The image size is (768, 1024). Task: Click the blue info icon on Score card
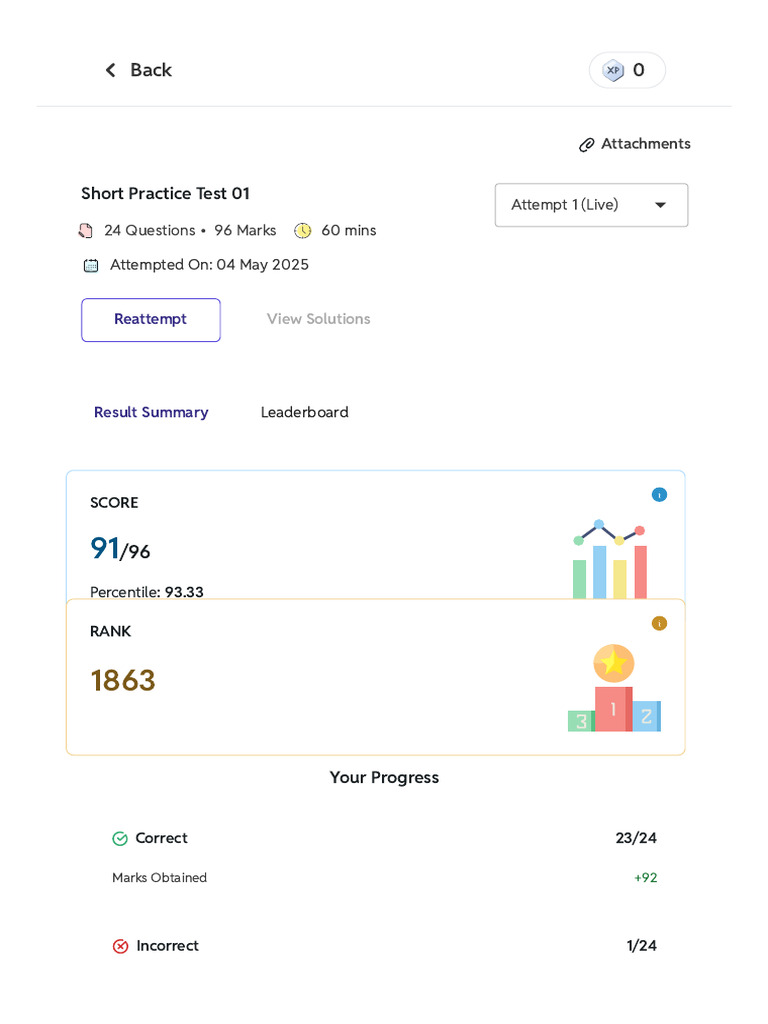point(660,495)
